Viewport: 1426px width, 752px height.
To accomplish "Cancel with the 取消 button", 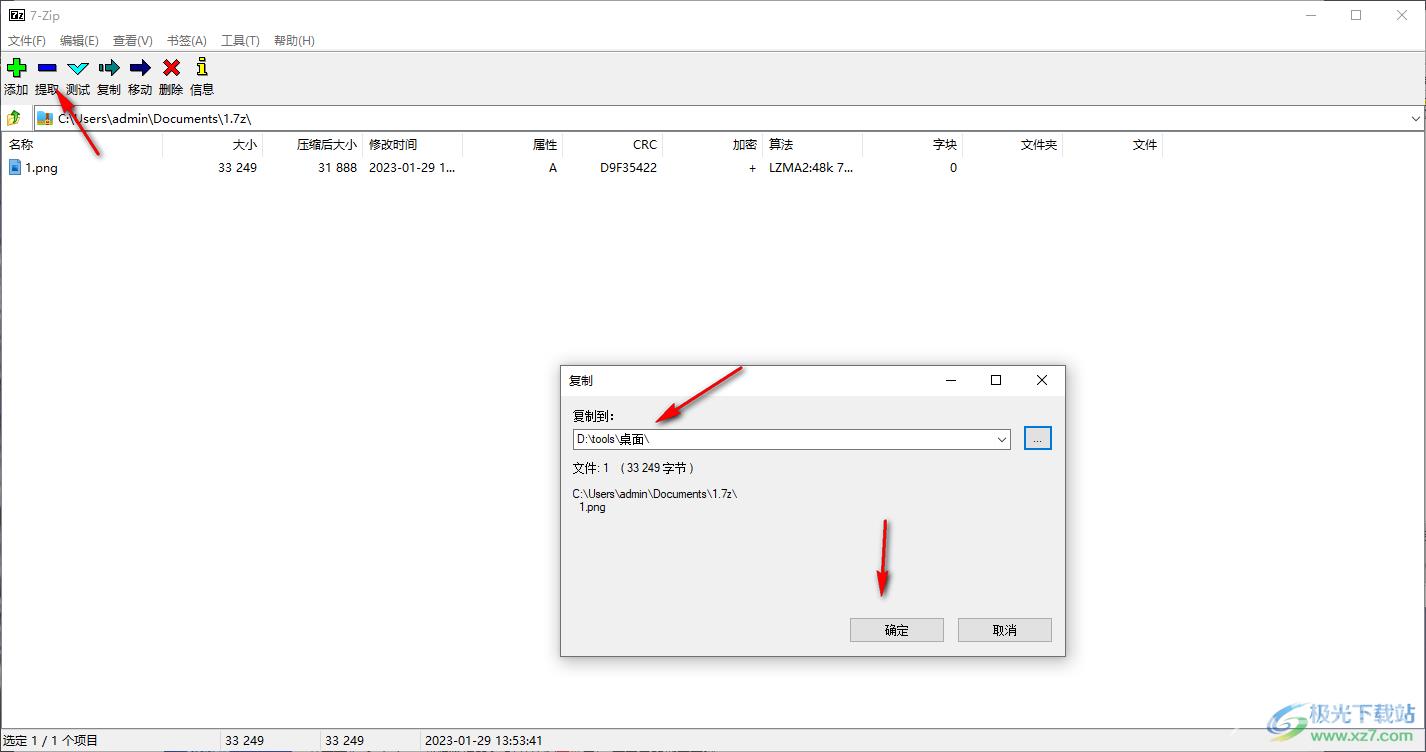I will 1005,630.
